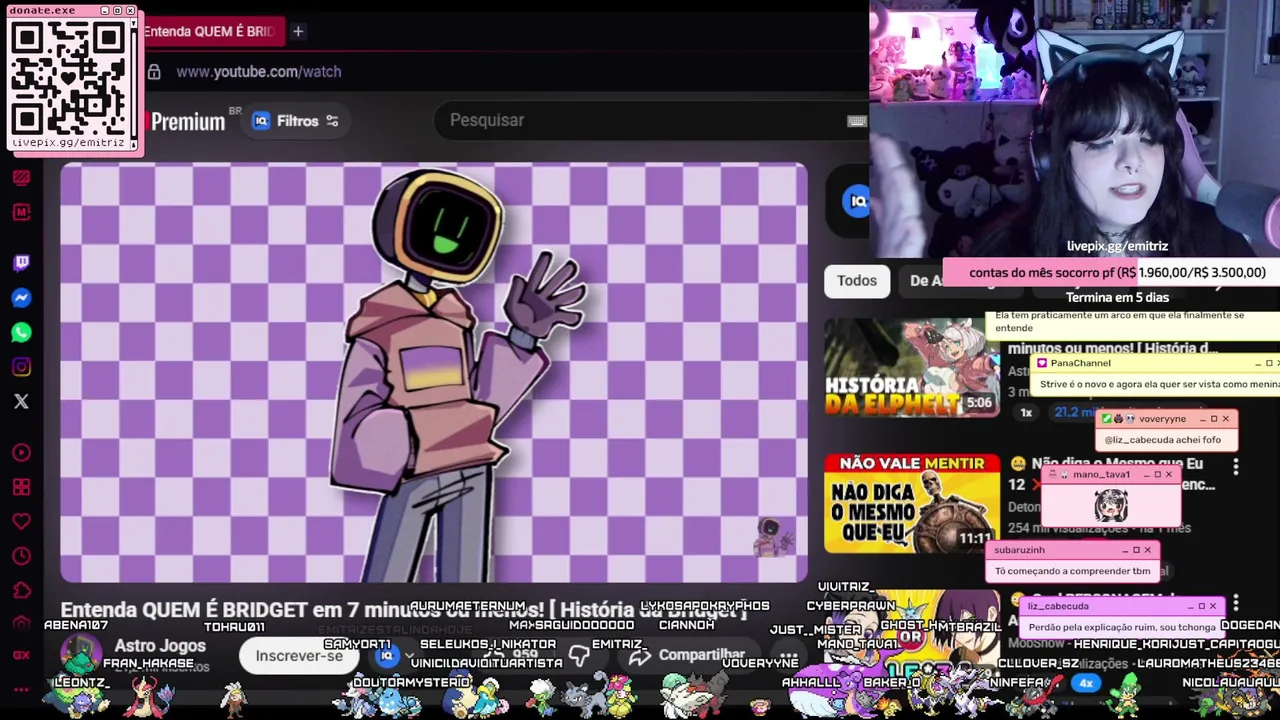The image size is (1280, 720).
Task: Click the sidebar icon above Twitch
Action: pos(21,212)
